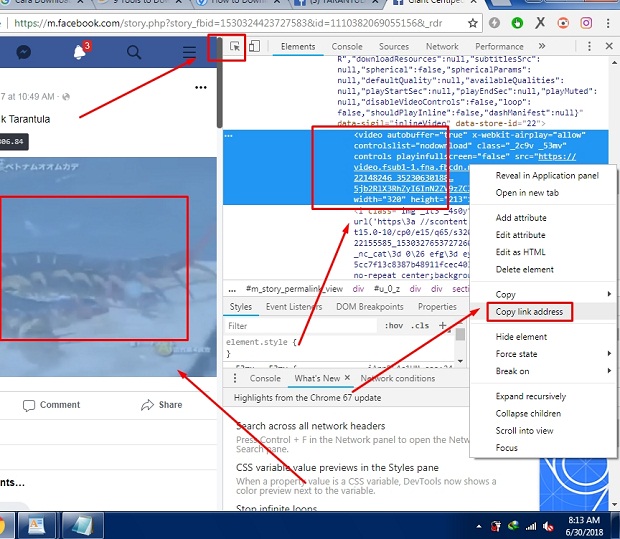Viewport: 620px width, 539px height.
Task: Click the Share button on post
Action: (162, 405)
